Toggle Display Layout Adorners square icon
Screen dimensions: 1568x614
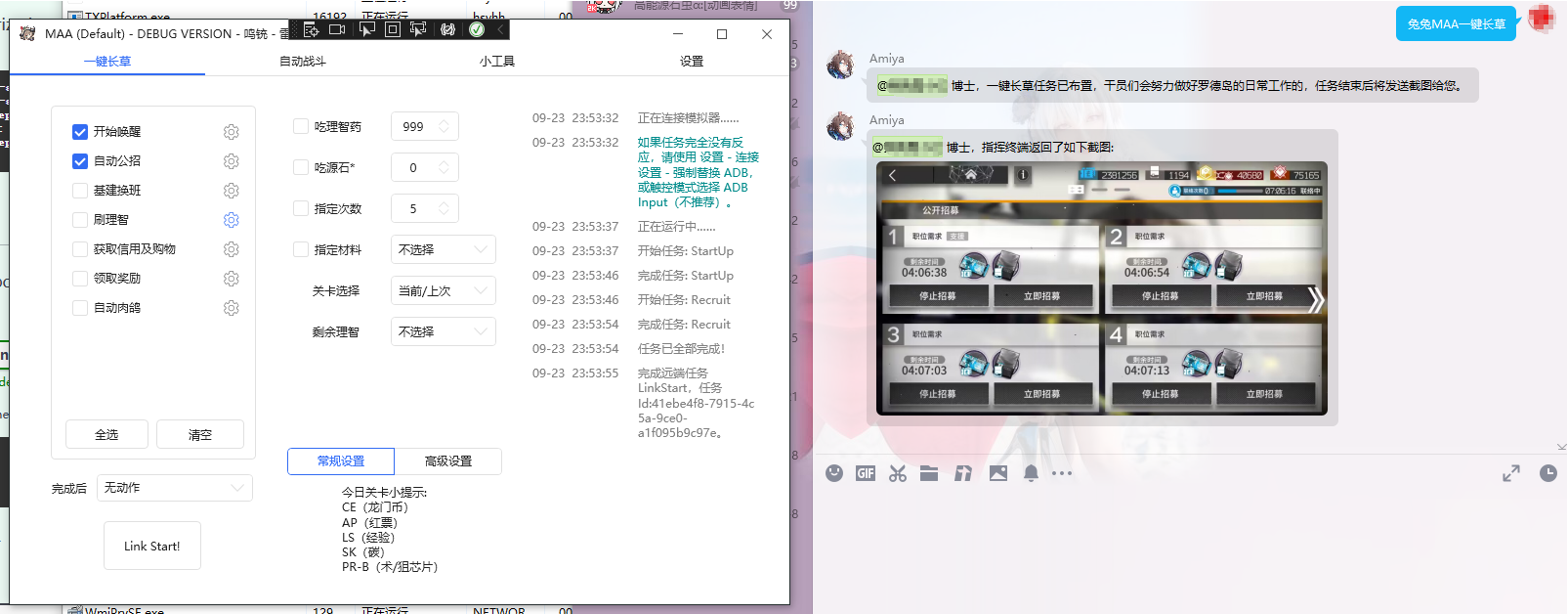tap(393, 29)
